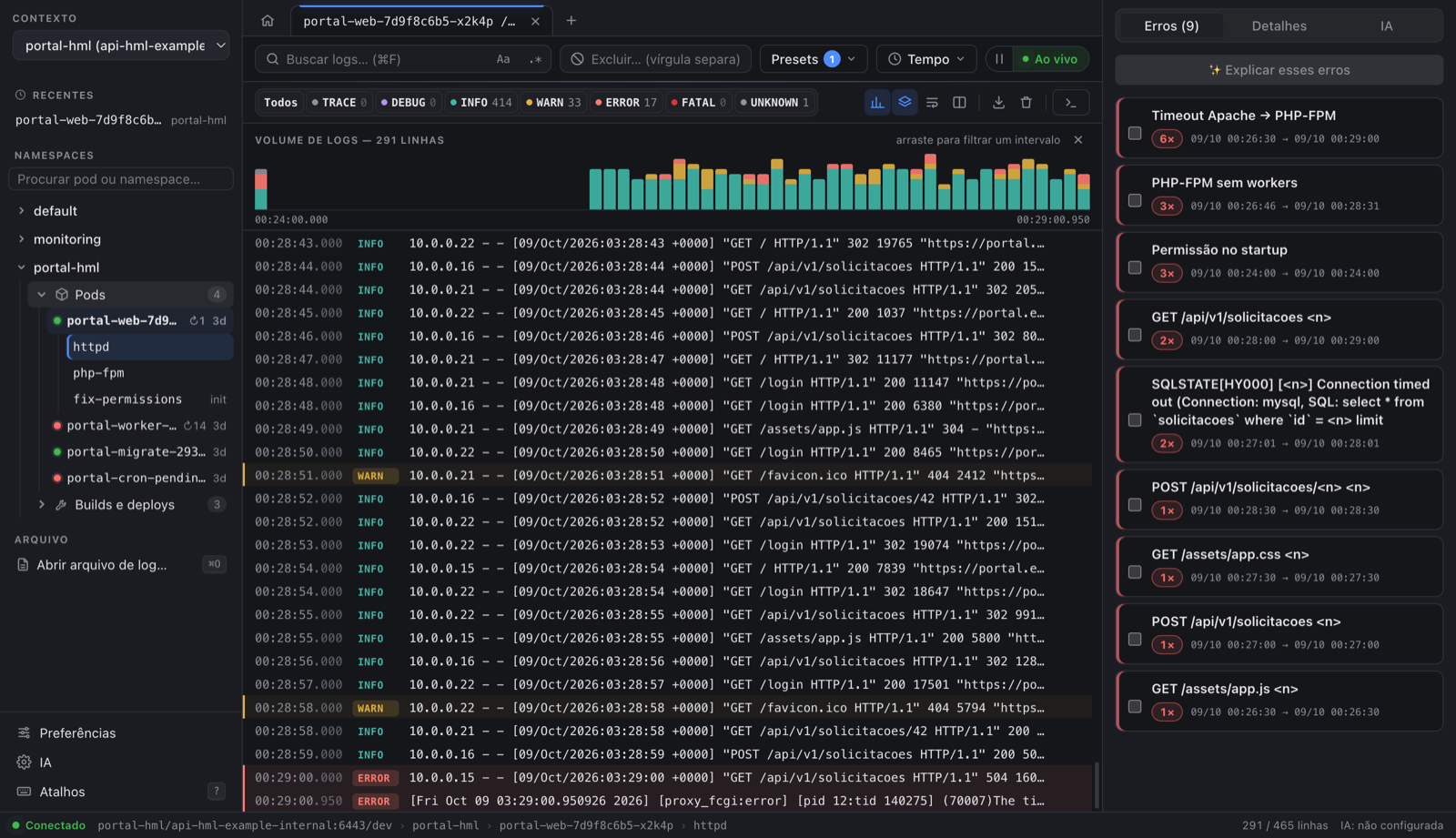The image size is (1456, 838).
Task: Open the terminal prompt icon
Action: [1071, 103]
